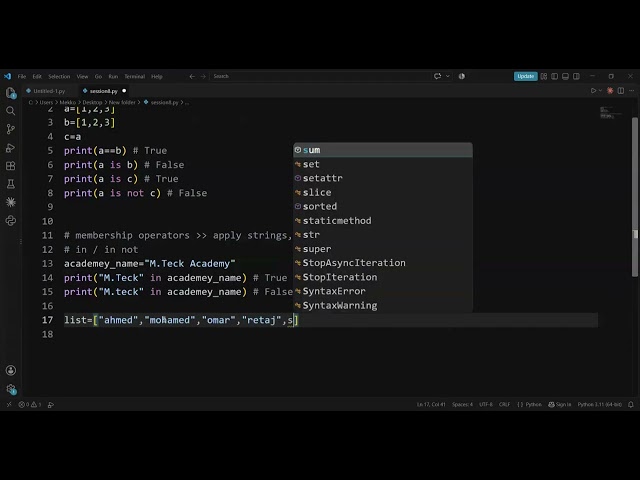Screen dimensions: 640x480
Task: Select the set autocomplete suggestion
Action: (383, 164)
